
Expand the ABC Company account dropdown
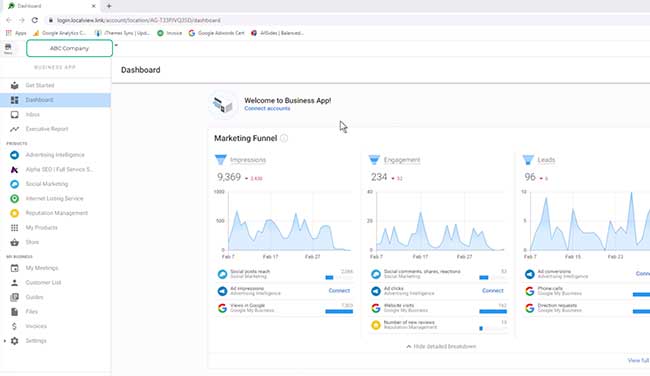[x=116, y=45]
